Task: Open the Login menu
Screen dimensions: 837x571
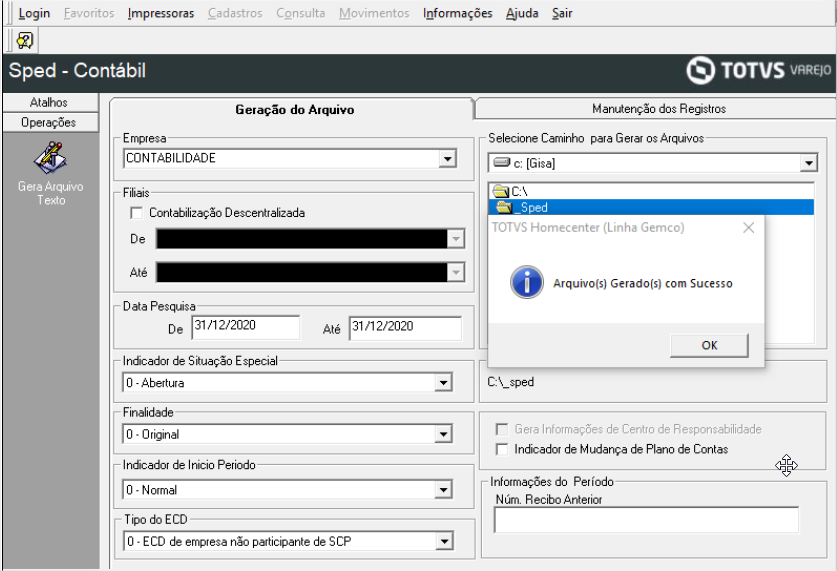Action: [34, 13]
